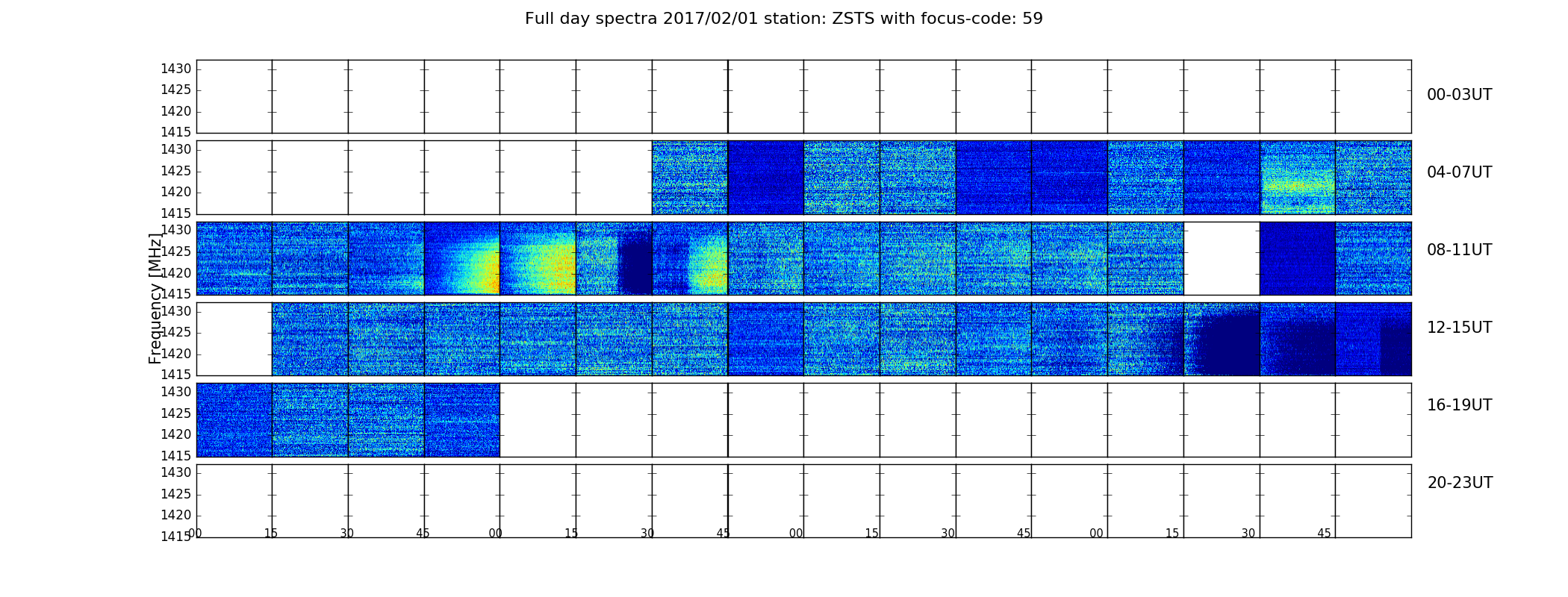Select the '20-23UT' row label
Screen dimensions: 1568x597
1460,483
